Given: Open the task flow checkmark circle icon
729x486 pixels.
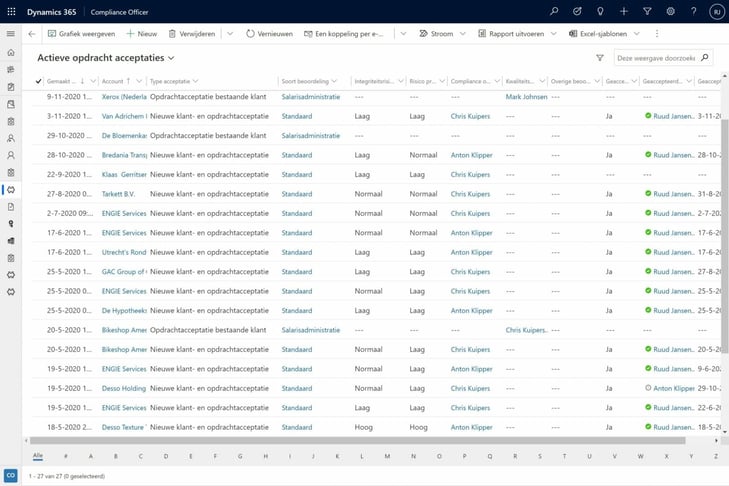Looking at the screenshot, I should pyautogui.click(x=577, y=11).
